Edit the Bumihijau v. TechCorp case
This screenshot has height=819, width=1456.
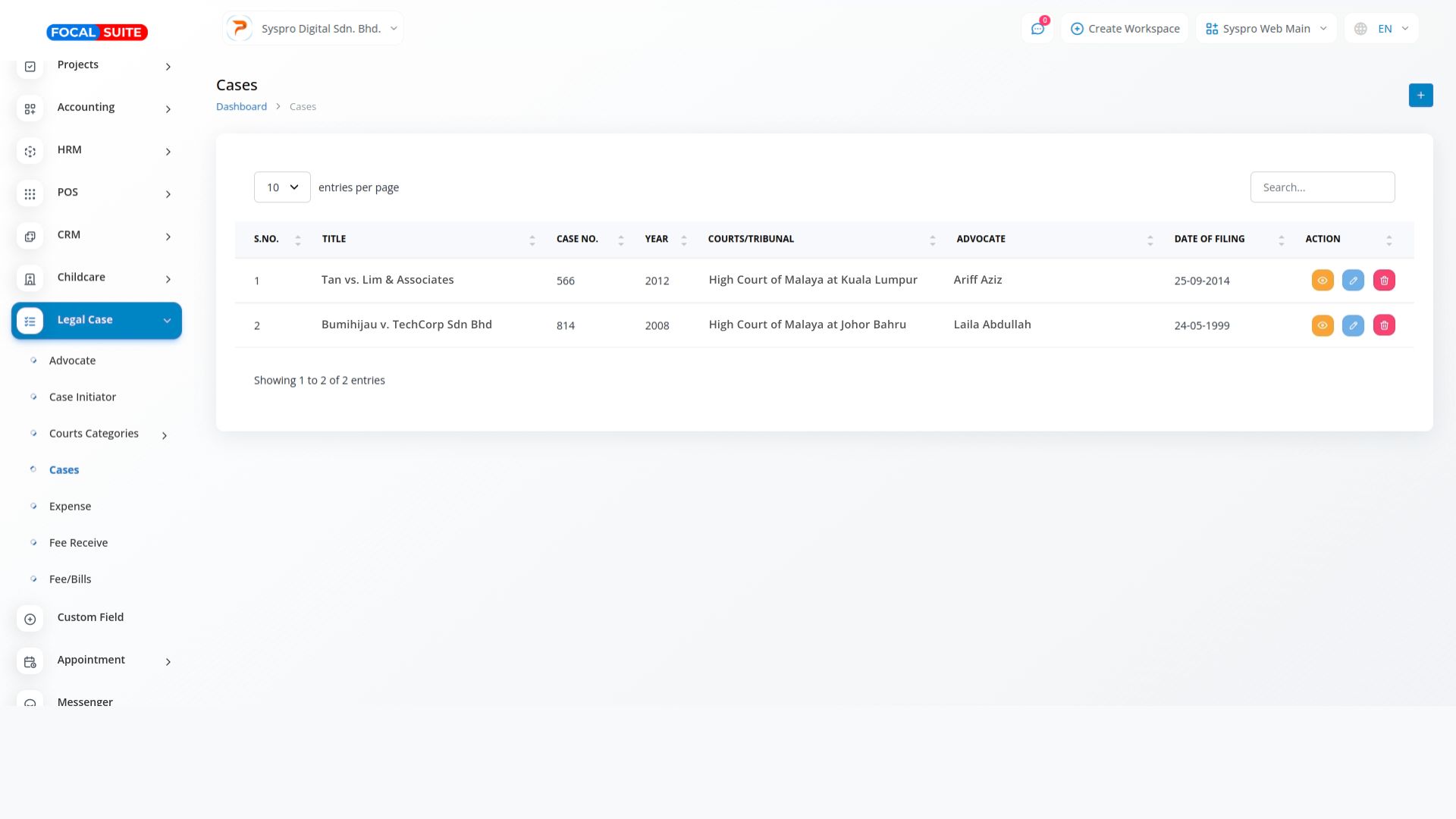(1353, 325)
